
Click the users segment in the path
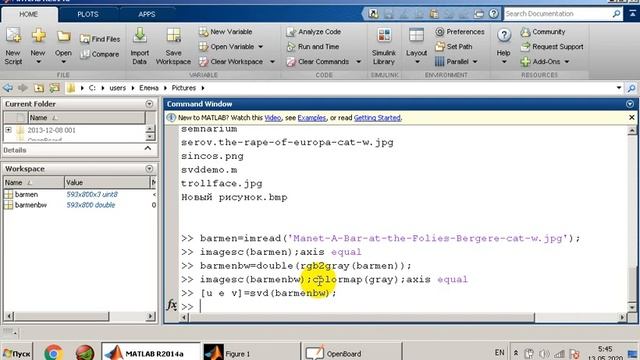point(118,88)
